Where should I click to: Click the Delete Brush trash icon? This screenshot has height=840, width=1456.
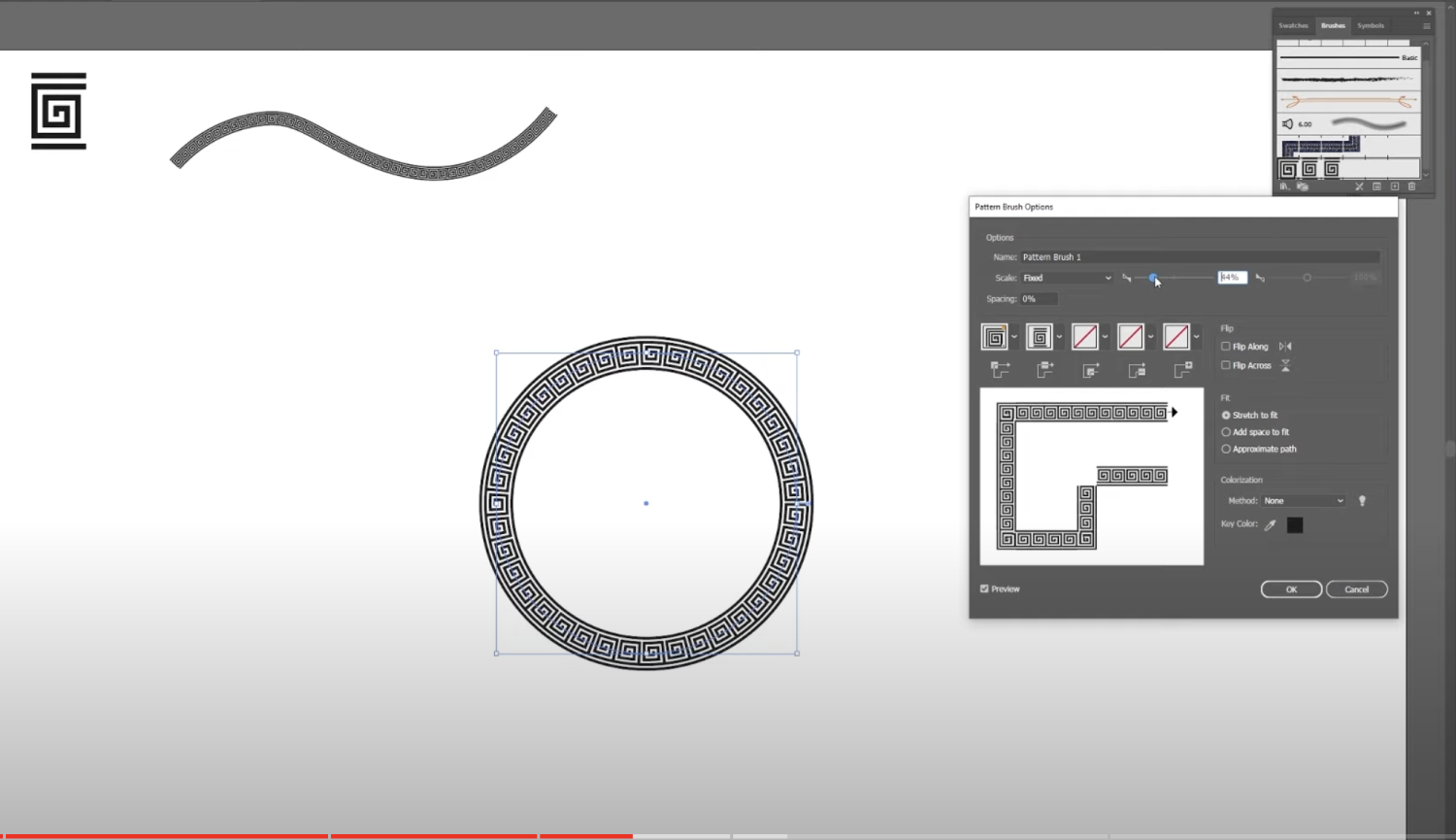click(x=1413, y=185)
